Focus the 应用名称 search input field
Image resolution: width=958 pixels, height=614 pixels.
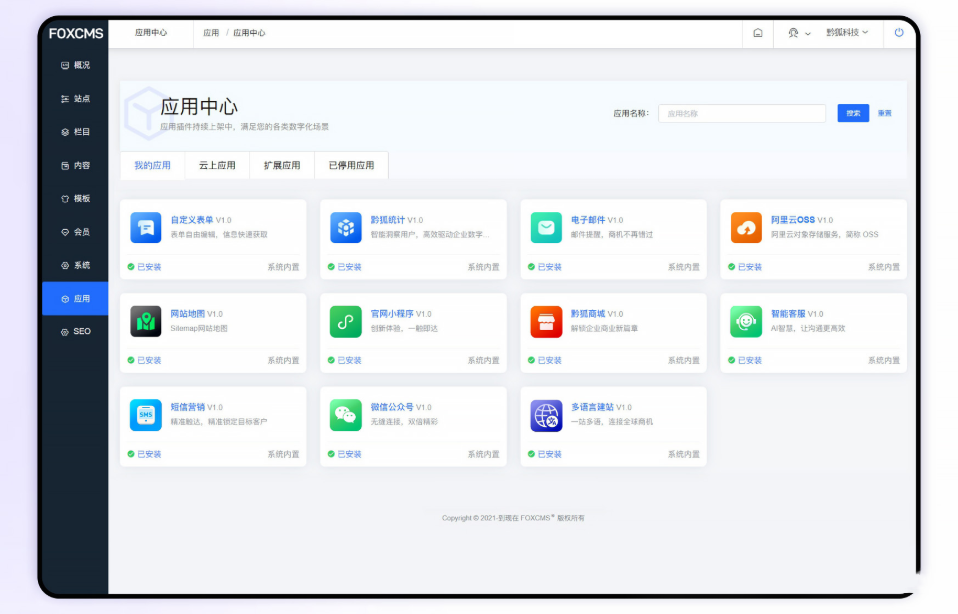click(x=741, y=114)
